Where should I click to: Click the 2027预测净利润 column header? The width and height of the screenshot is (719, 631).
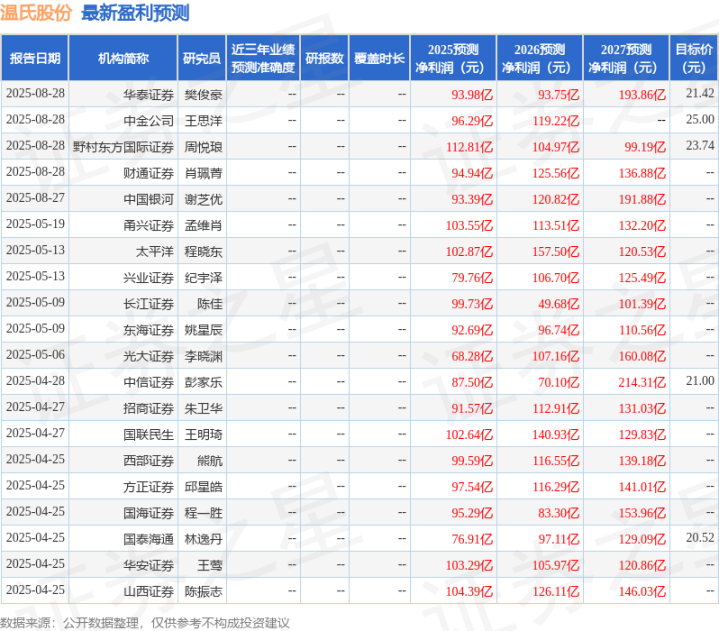626,58
